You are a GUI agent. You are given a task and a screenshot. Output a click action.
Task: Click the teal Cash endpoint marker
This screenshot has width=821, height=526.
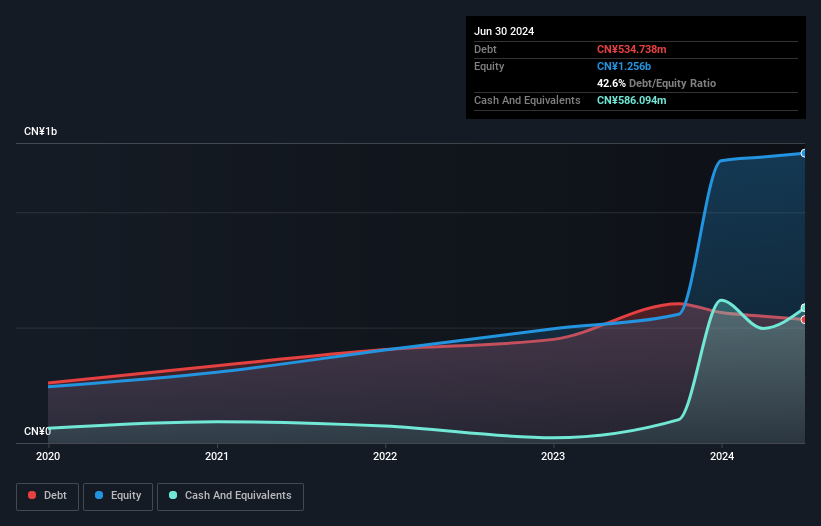click(804, 308)
